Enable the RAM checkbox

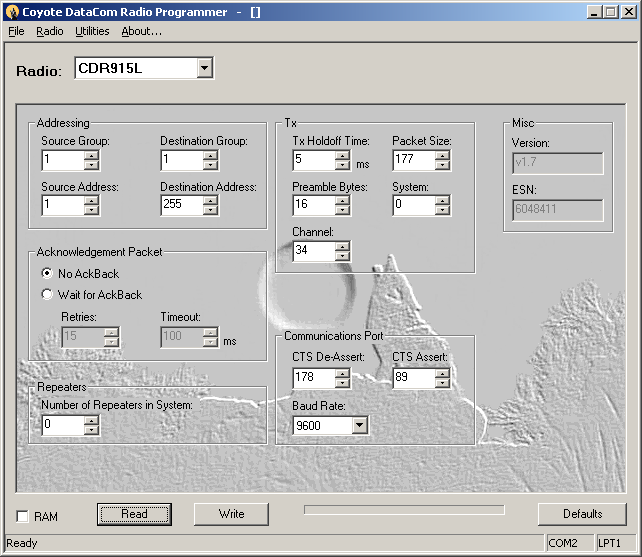pos(22,516)
